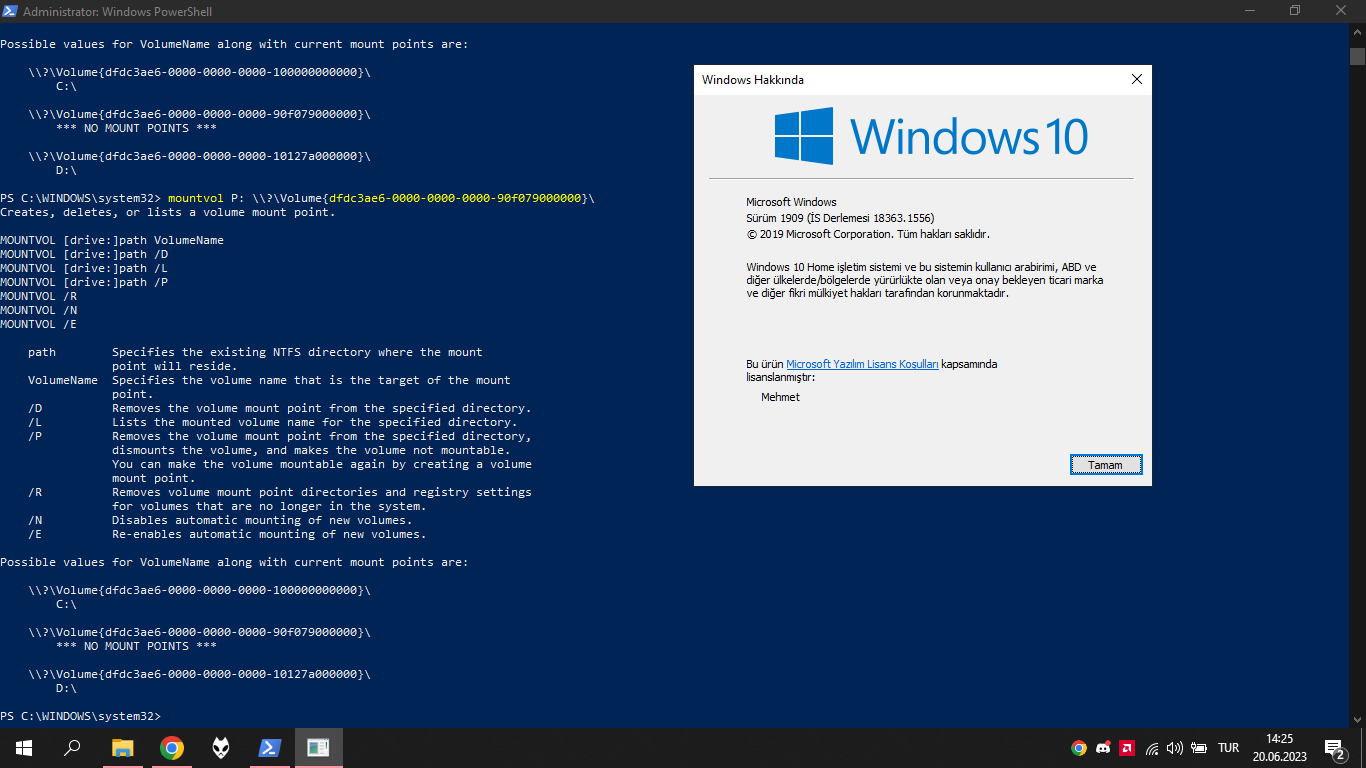Click the 'MOUNTVOL [drive:]path VolumeName' line
The width and height of the screenshot is (1366, 768).
click(112, 240)
